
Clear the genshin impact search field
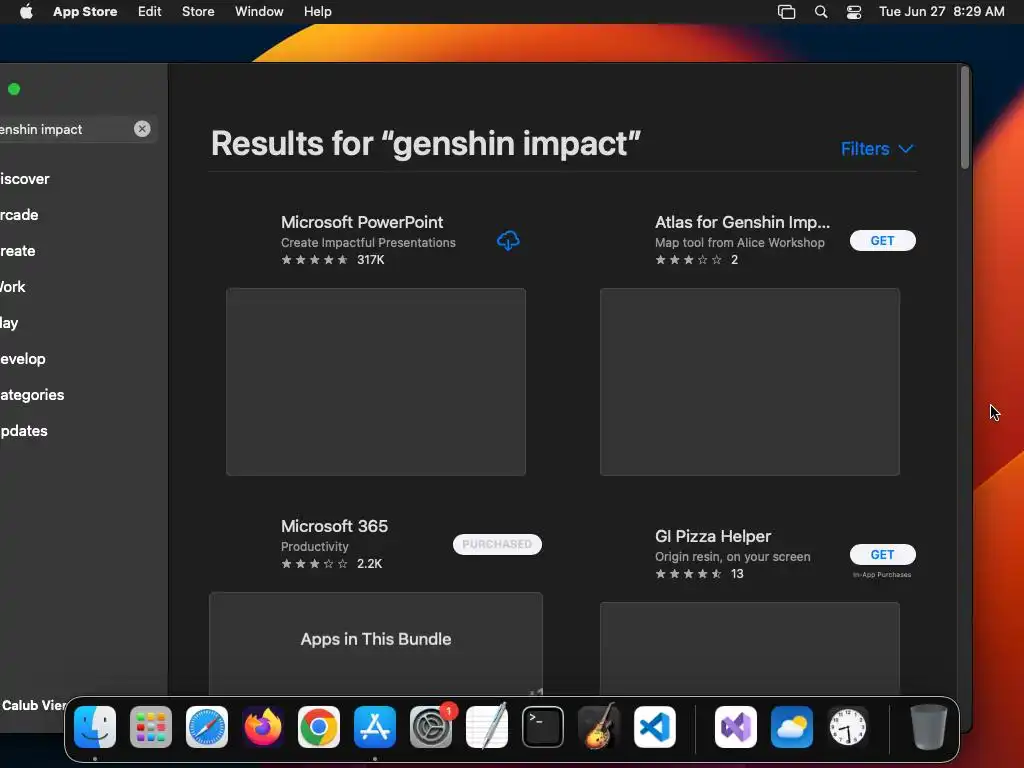coord(142,129)
